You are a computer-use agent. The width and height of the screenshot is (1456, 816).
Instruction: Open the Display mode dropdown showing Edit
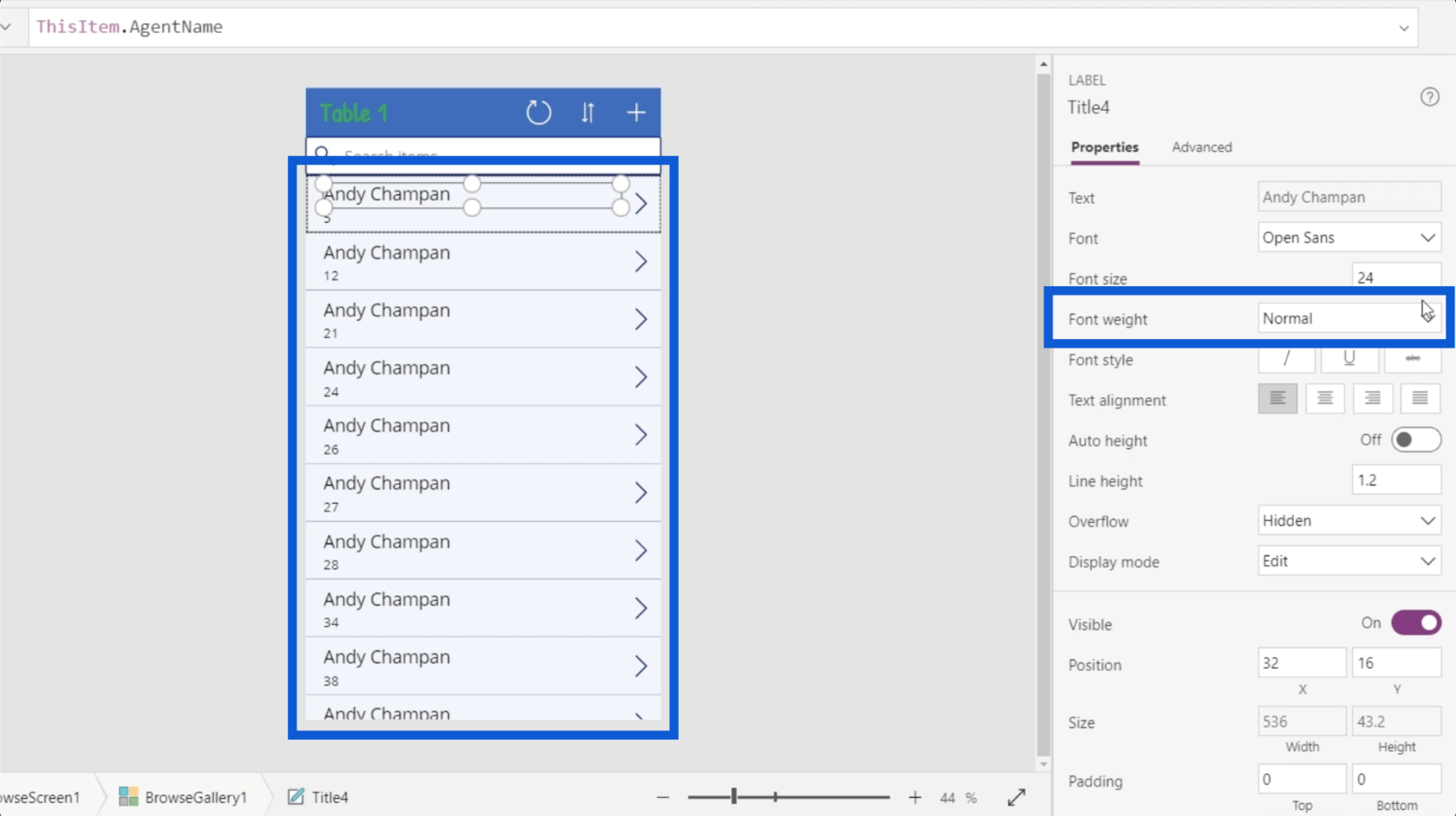[1349, 561]
